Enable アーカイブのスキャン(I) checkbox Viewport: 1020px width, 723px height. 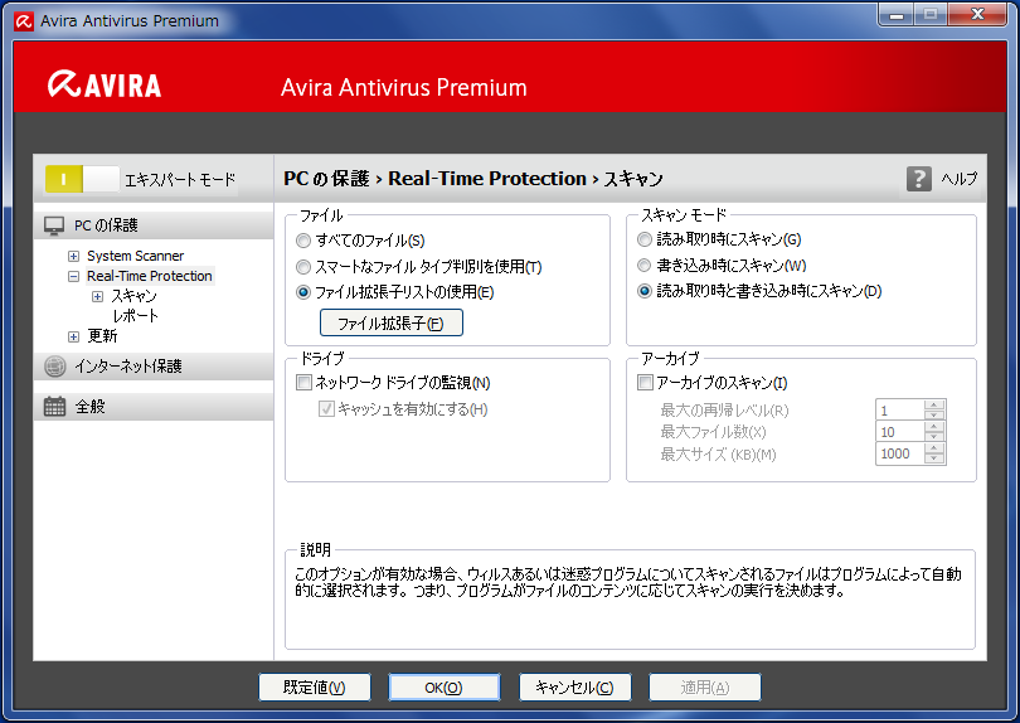(x=645, y=382)
